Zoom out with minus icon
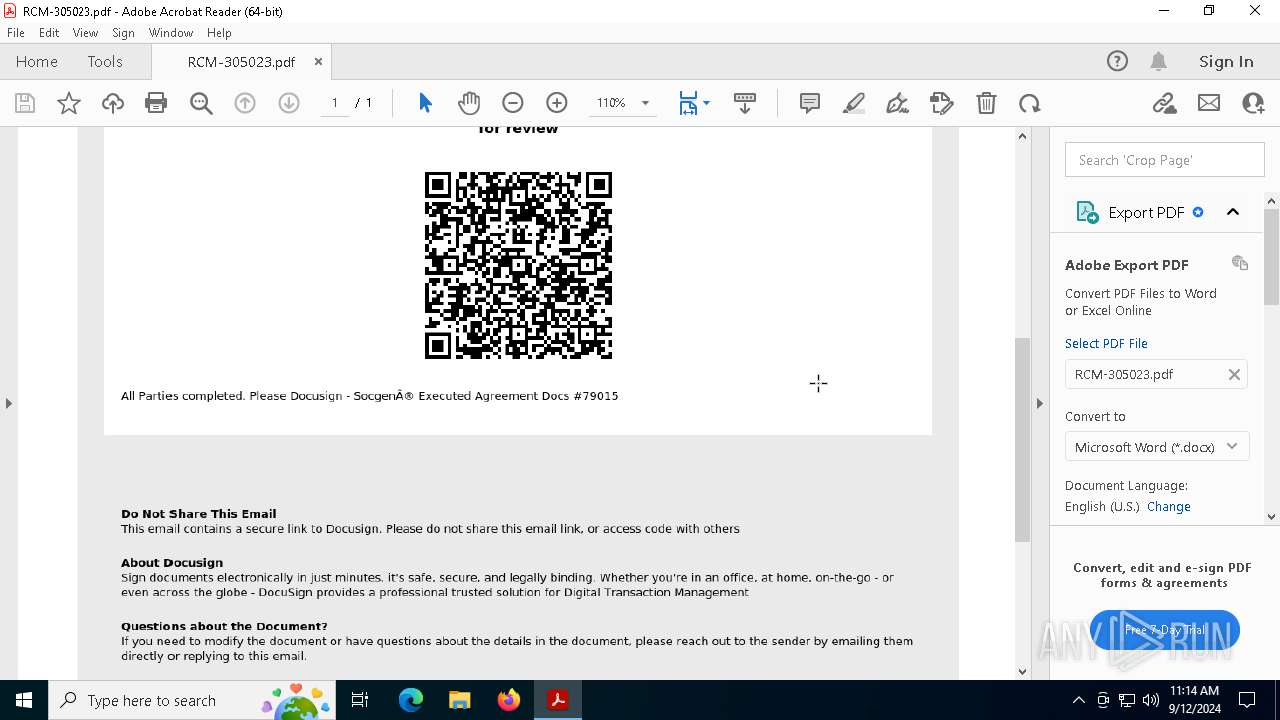 pos(513,103)
